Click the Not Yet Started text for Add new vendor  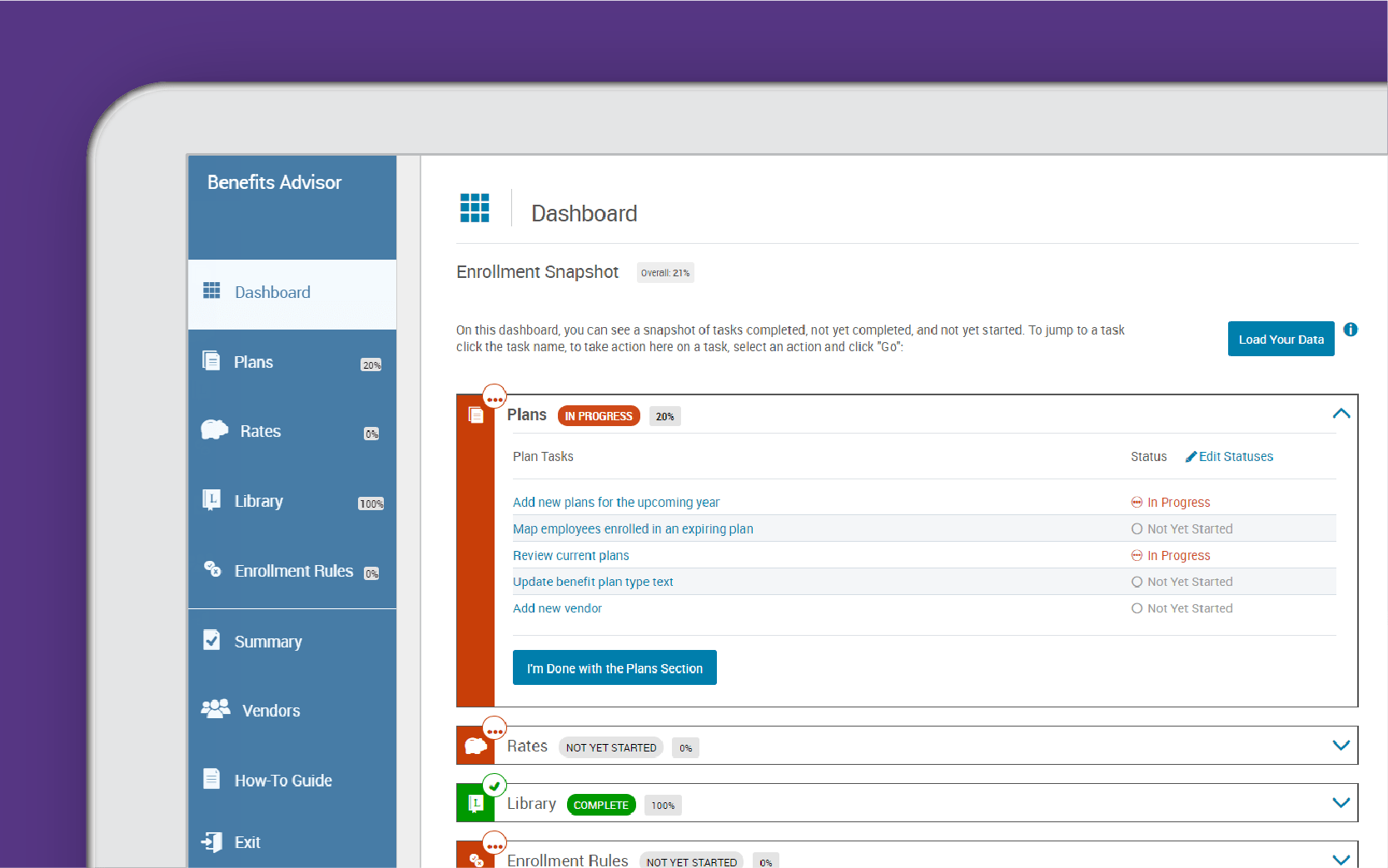(x=1190, y=609)
